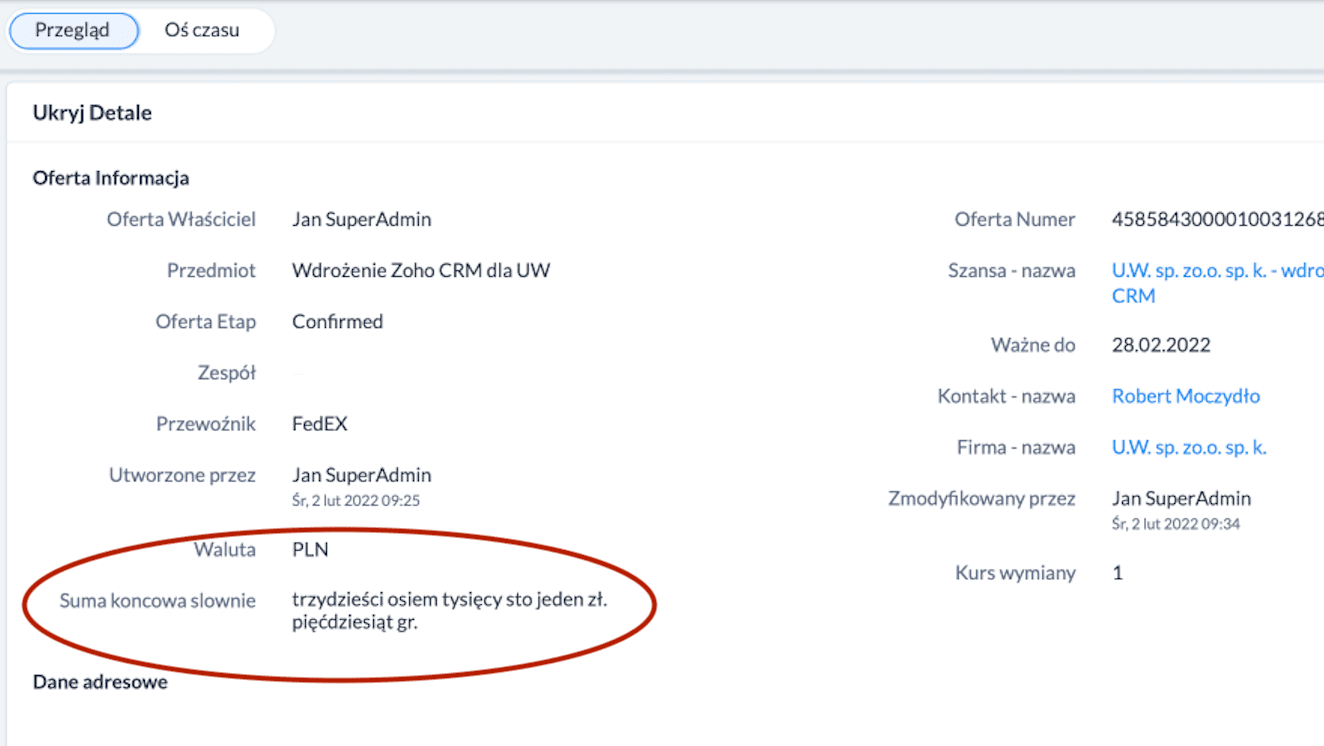Viewport: 1324px width, 746px height.
Task: Click the Kurs wymiany value
Action: click(x=1117, y=573)
